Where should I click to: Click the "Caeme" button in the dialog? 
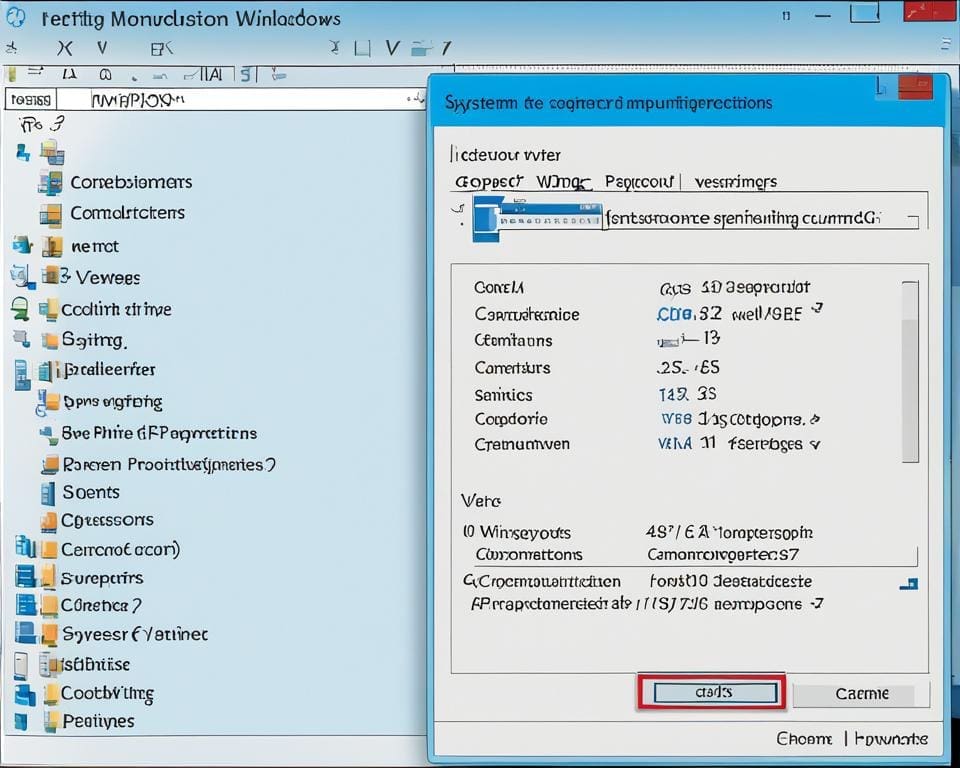(861, 695)
